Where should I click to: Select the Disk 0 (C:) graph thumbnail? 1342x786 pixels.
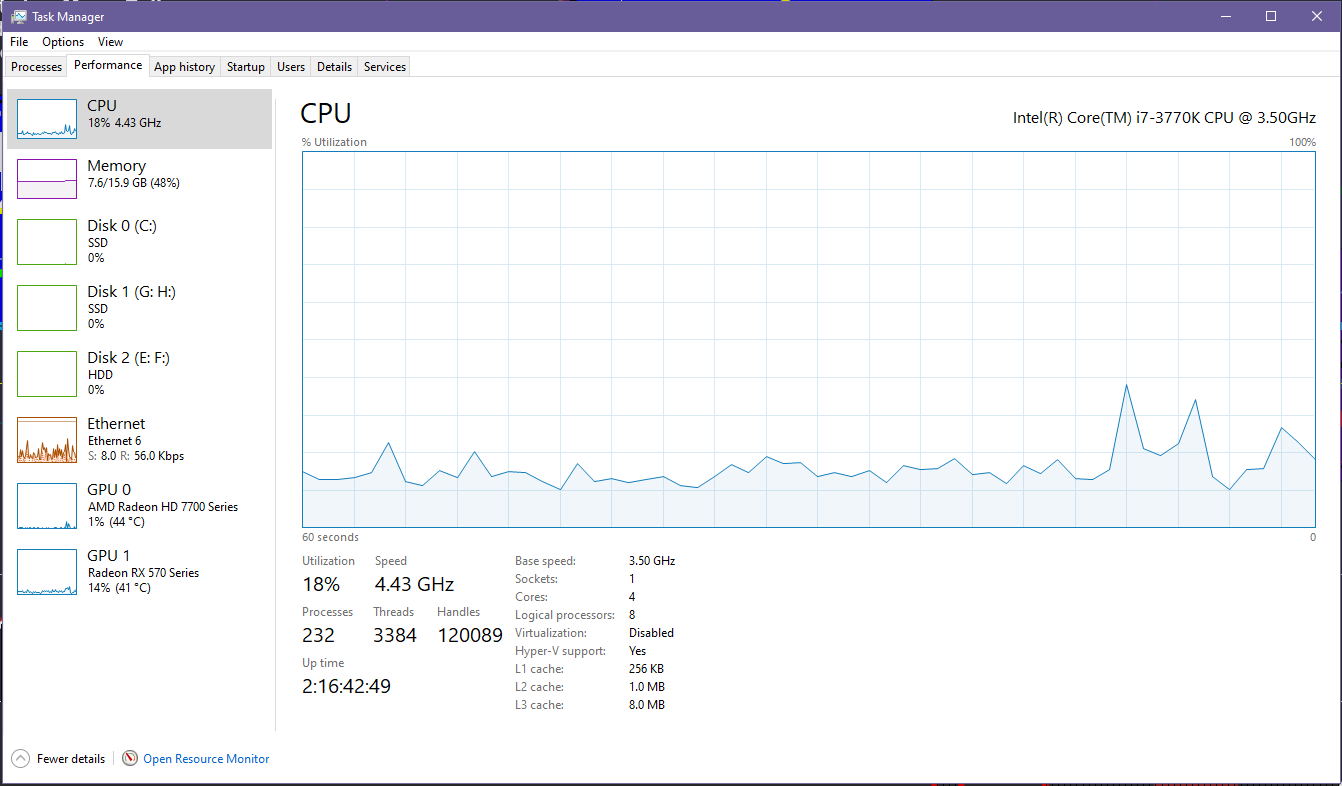pos(47,242)
